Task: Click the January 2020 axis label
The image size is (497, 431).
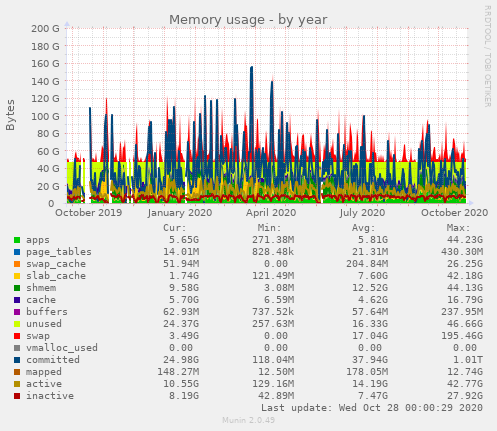Action: click(x=180, y=213)
